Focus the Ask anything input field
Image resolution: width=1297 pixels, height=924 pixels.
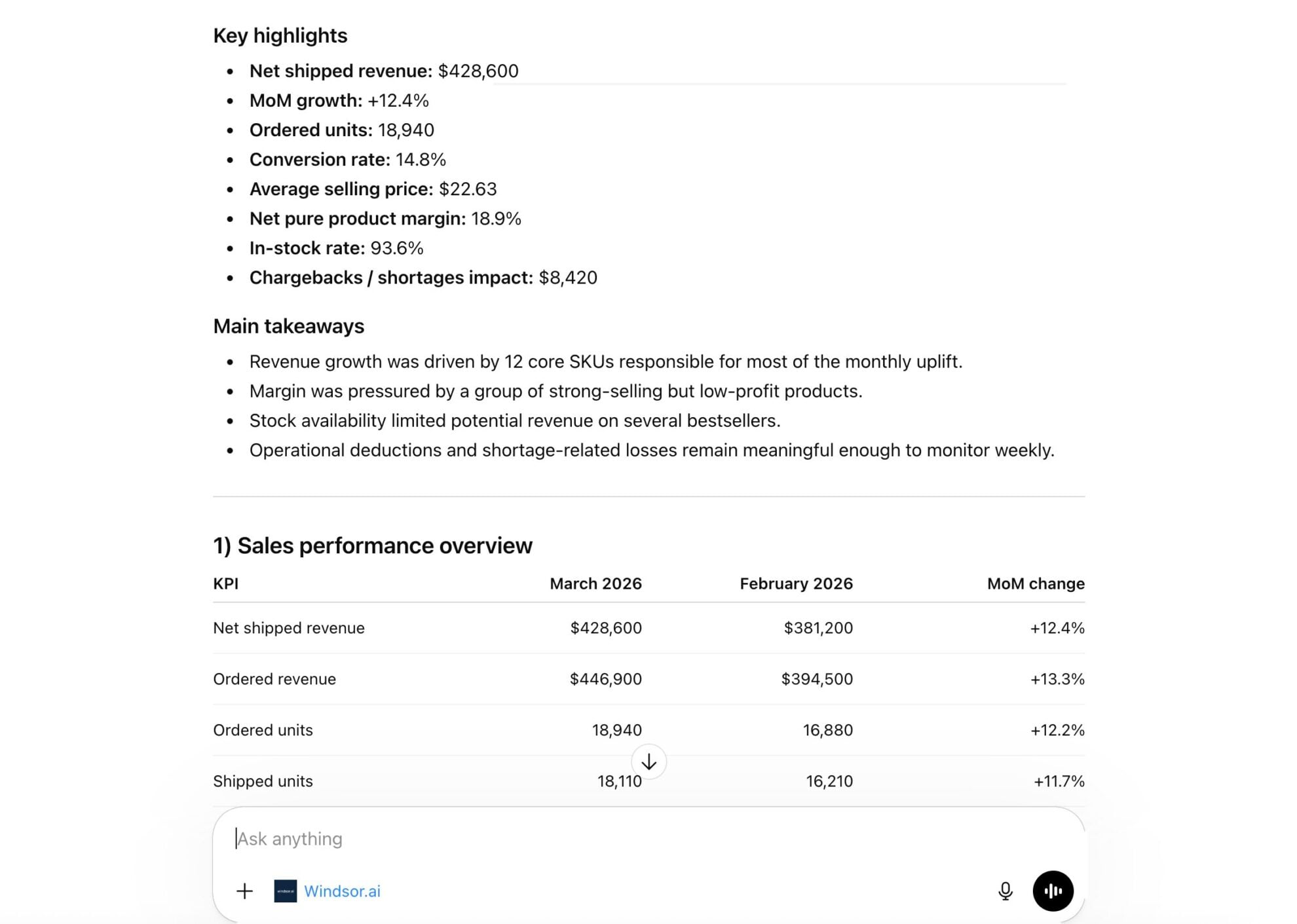(x=590, y=839)
